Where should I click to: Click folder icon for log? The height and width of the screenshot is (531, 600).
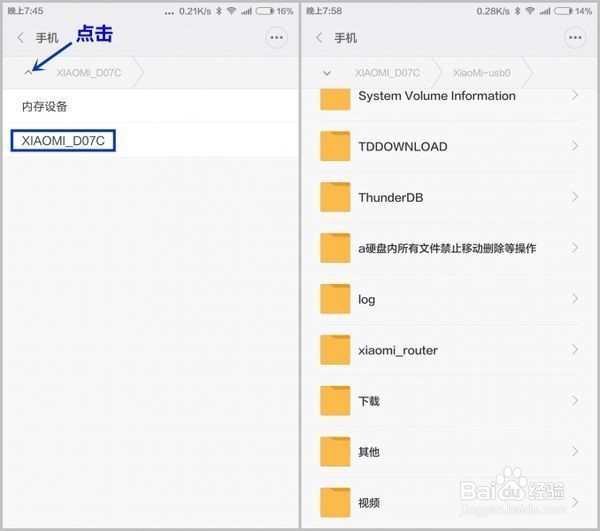335,299
